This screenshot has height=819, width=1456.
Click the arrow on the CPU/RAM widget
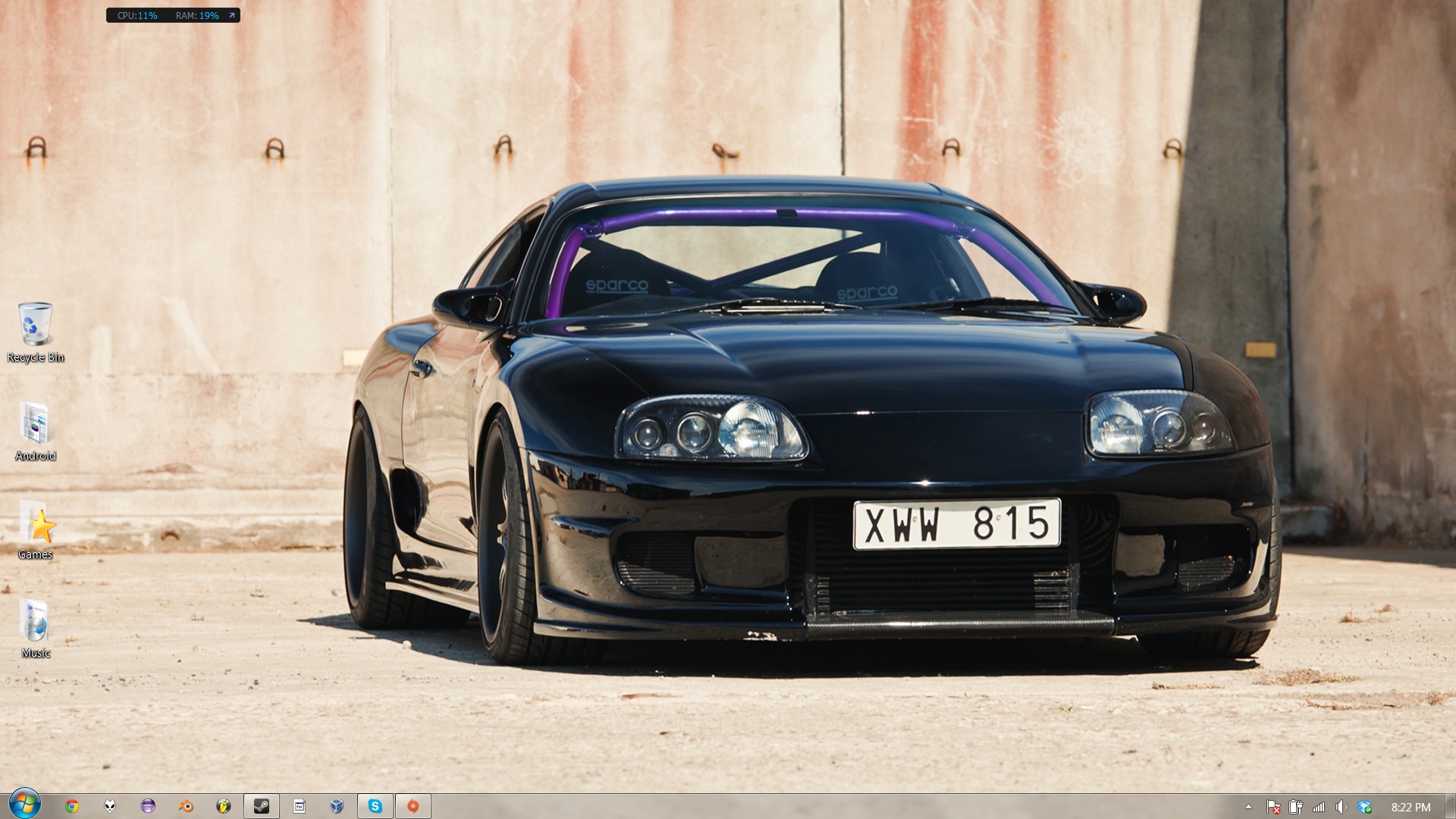pyautogui.click(x=232, y=15)
